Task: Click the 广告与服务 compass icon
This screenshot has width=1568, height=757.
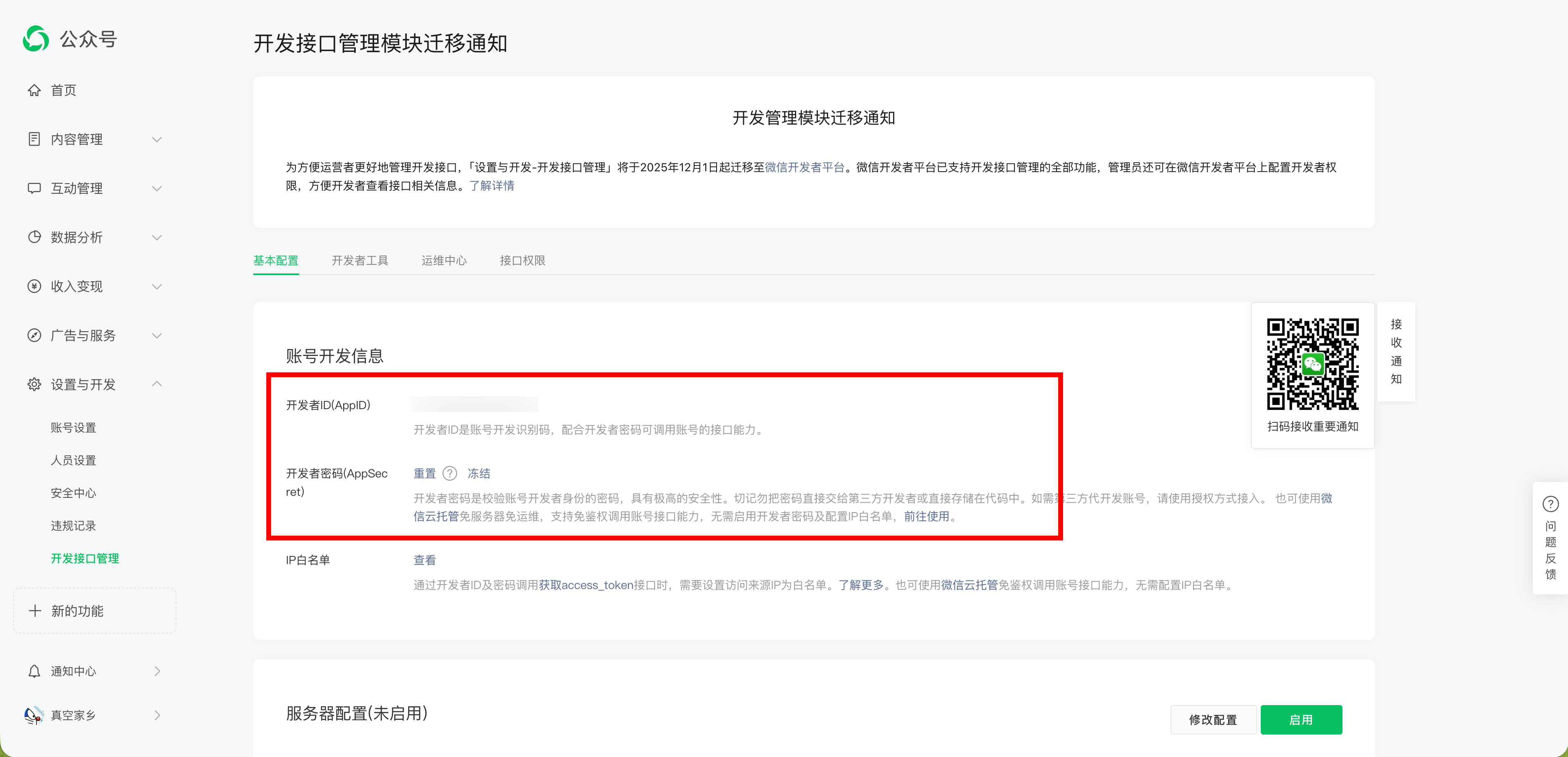Action: tap(34, 335)
